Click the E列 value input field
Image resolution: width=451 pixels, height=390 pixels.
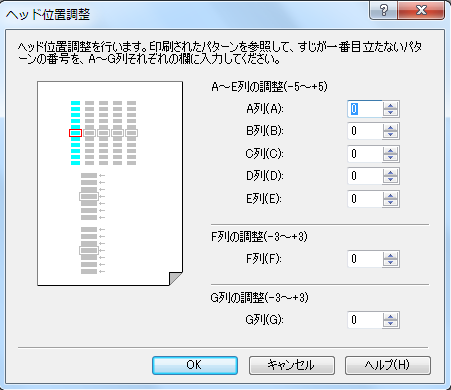(x=365, y=199)
